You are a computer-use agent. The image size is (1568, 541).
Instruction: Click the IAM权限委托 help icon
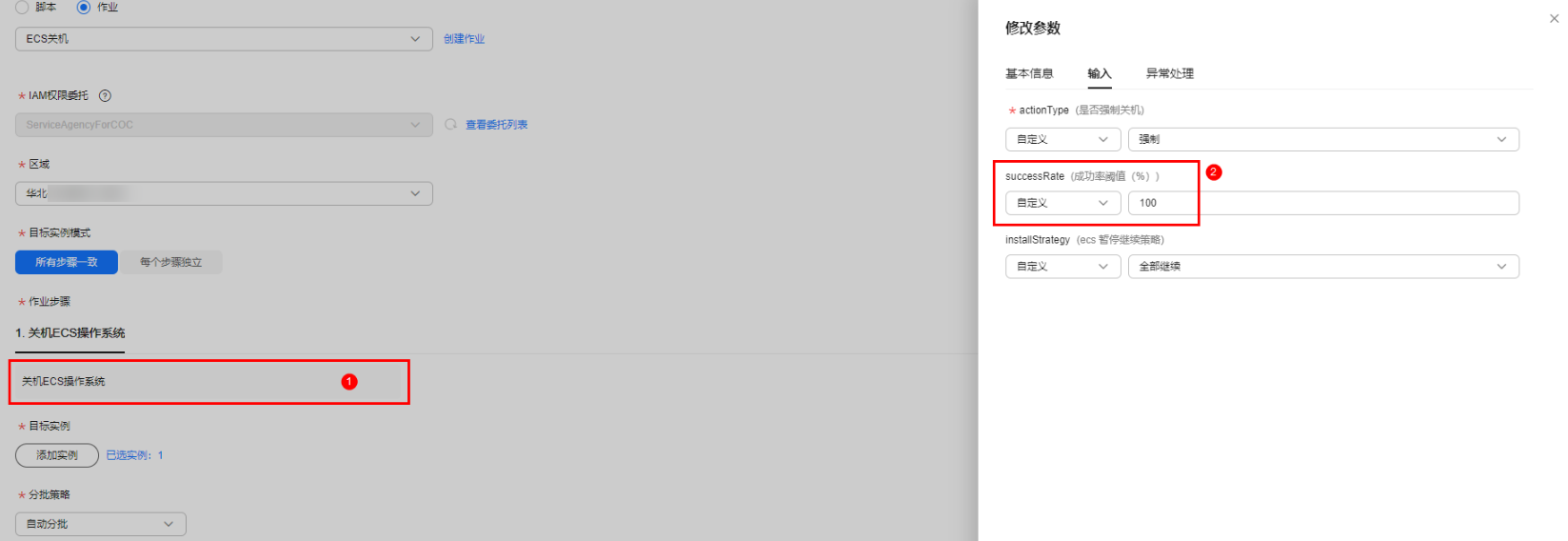coord(106,95)
